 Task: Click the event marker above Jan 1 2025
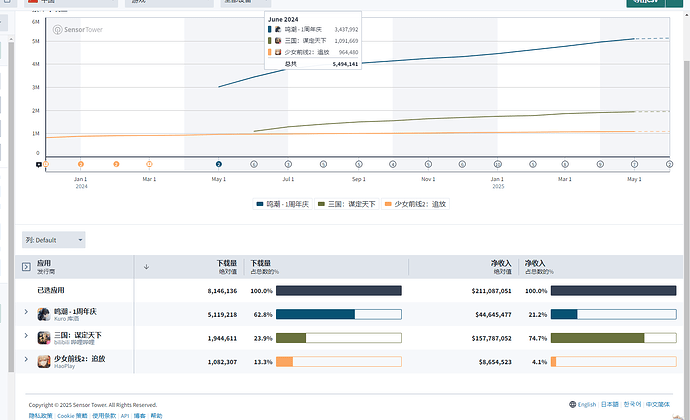pos(497,164)
